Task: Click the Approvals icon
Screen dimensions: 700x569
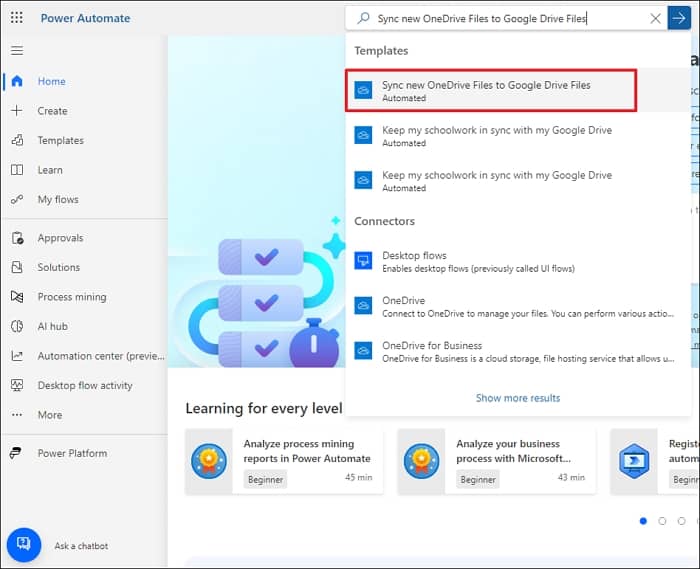Action: pyautogui.click(x=17, y=238)
